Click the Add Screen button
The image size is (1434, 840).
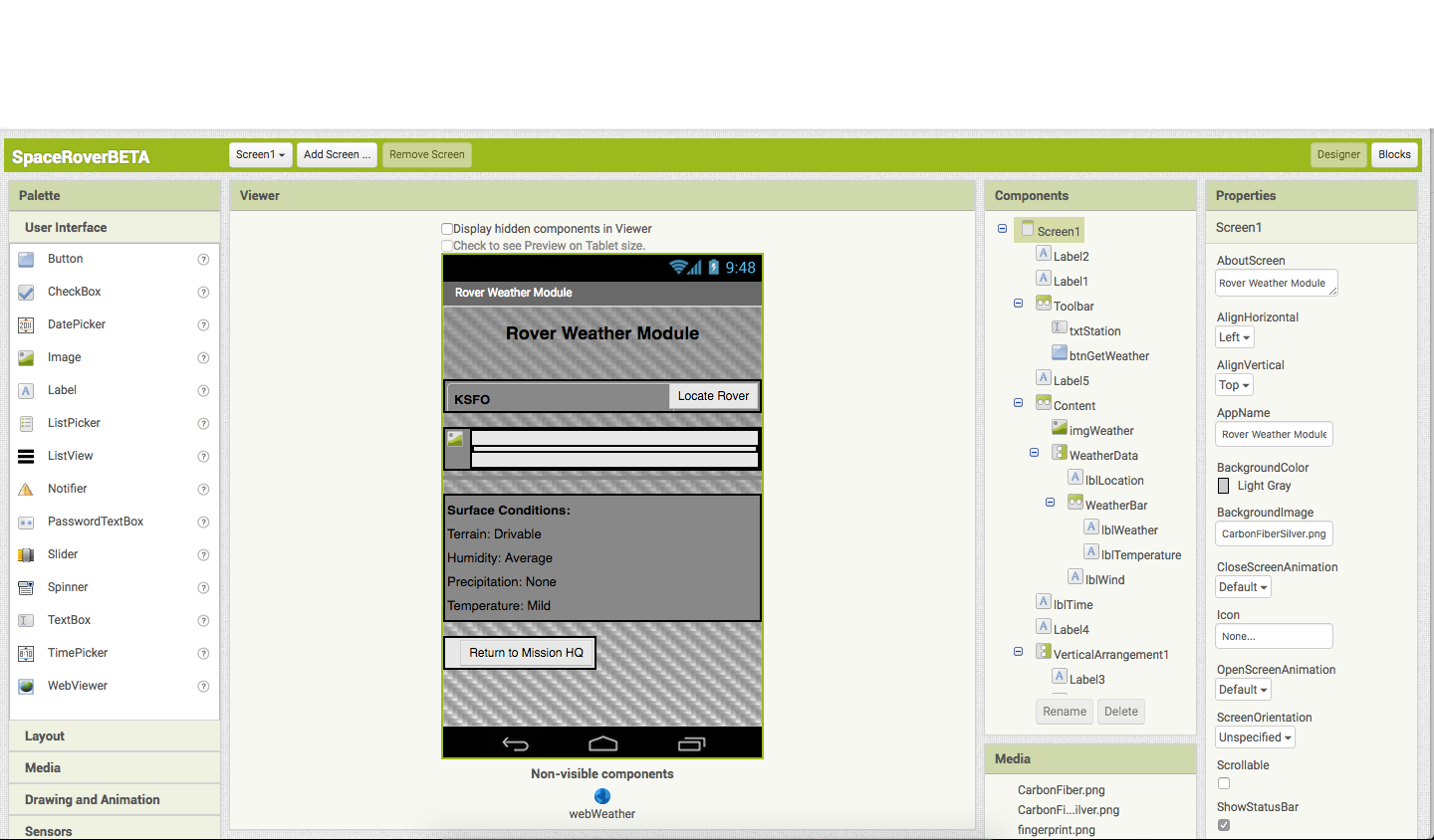point(337,154)
